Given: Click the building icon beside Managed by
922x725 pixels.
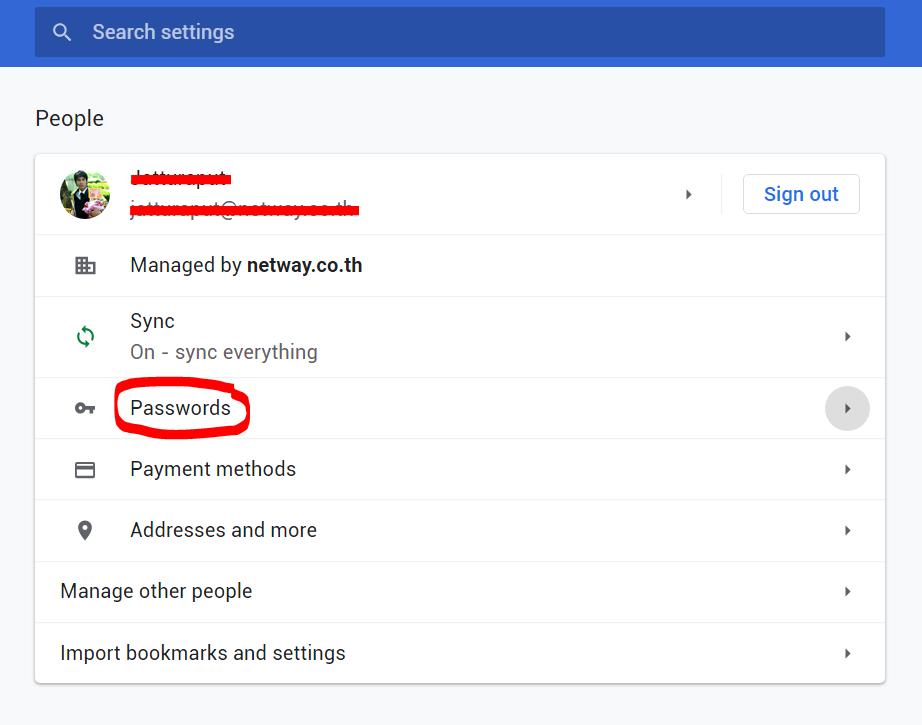Looking at the screenshot, I should click(85, 266).
